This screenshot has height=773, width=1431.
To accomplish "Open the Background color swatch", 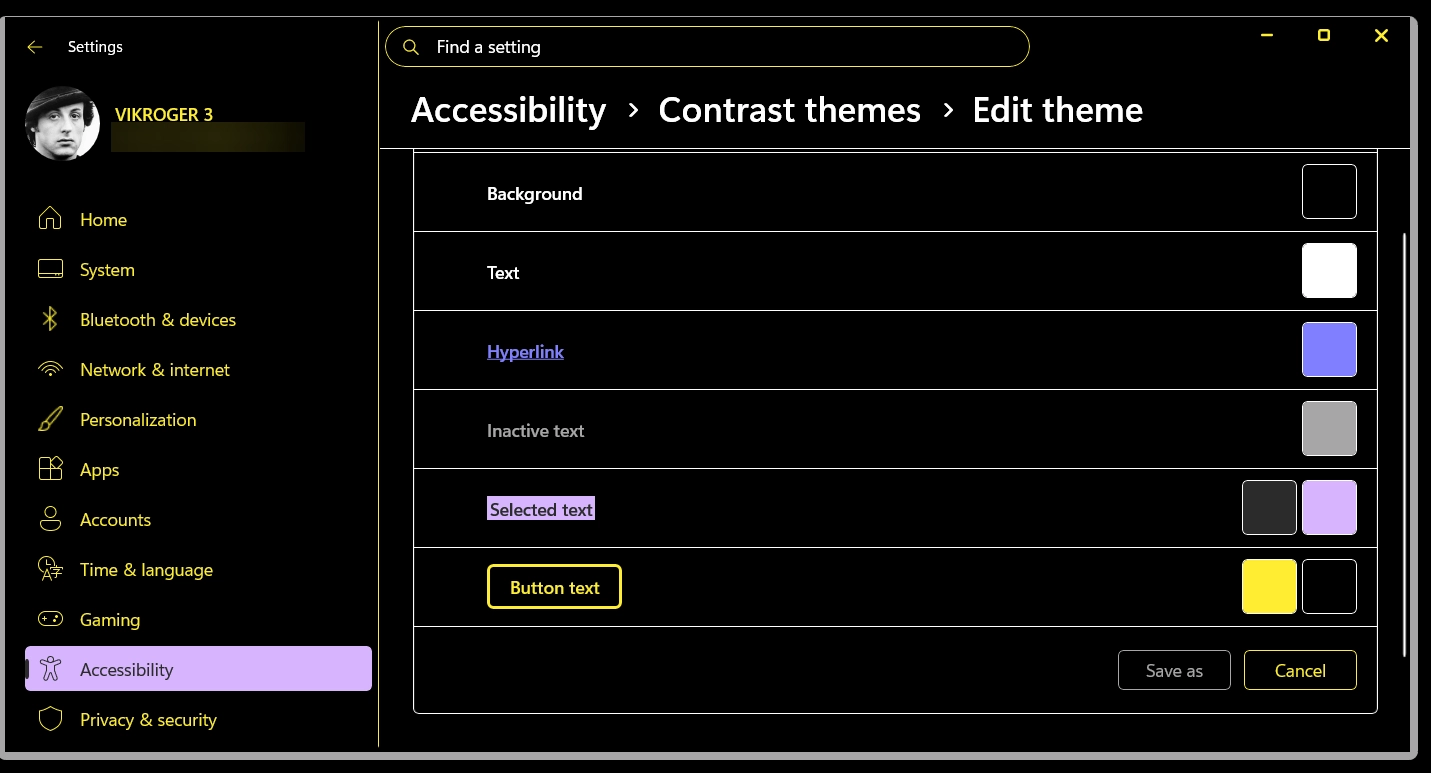I will click(1329, 190).
